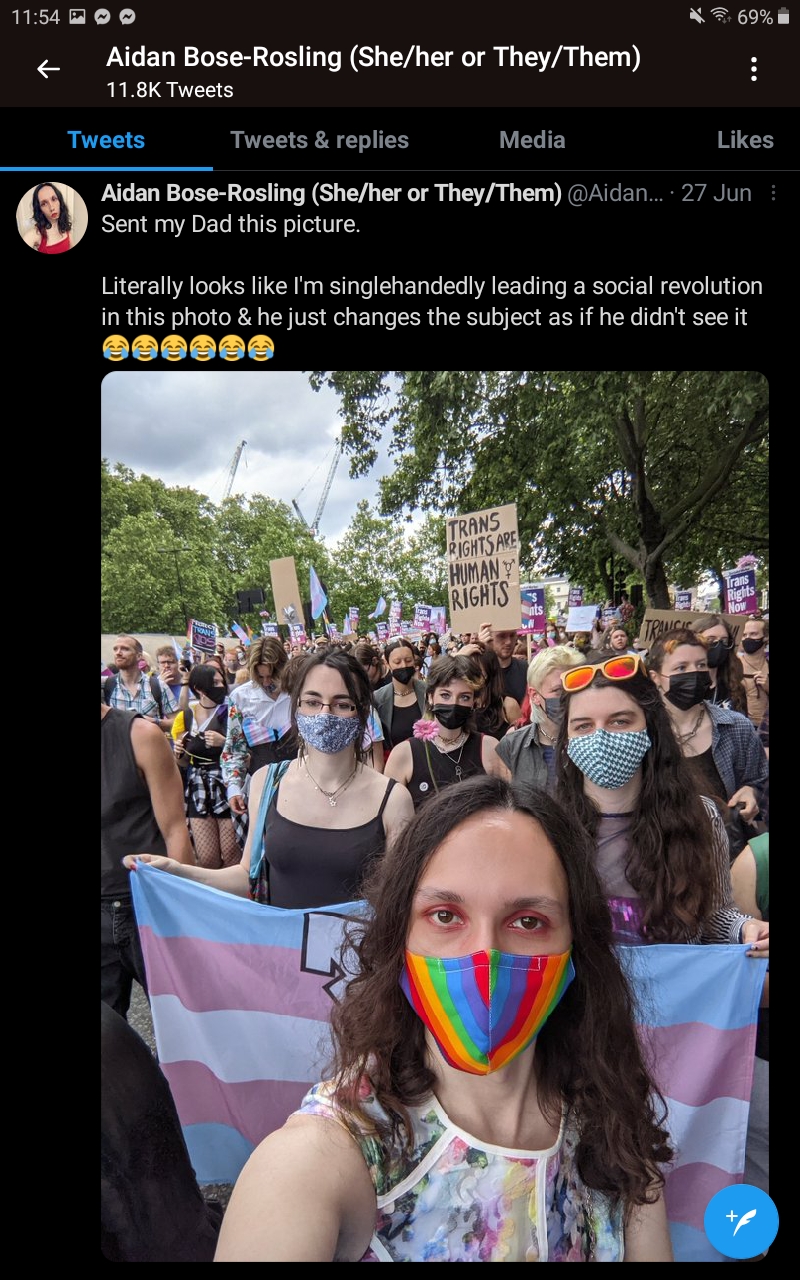Switch to the Tweets & replies tab
Image resolution: width=800 pixels, height=1280 pixels.
[x=319, y=140]
